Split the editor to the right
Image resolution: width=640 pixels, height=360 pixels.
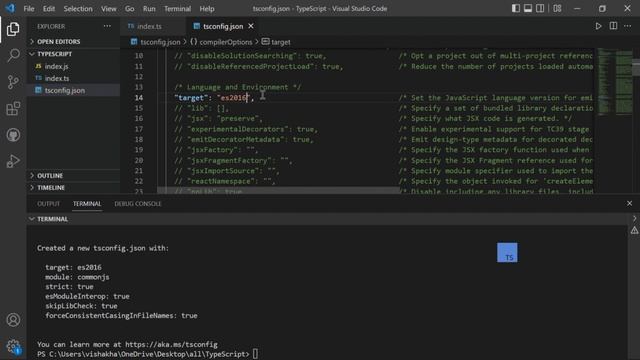pos(613,26)
